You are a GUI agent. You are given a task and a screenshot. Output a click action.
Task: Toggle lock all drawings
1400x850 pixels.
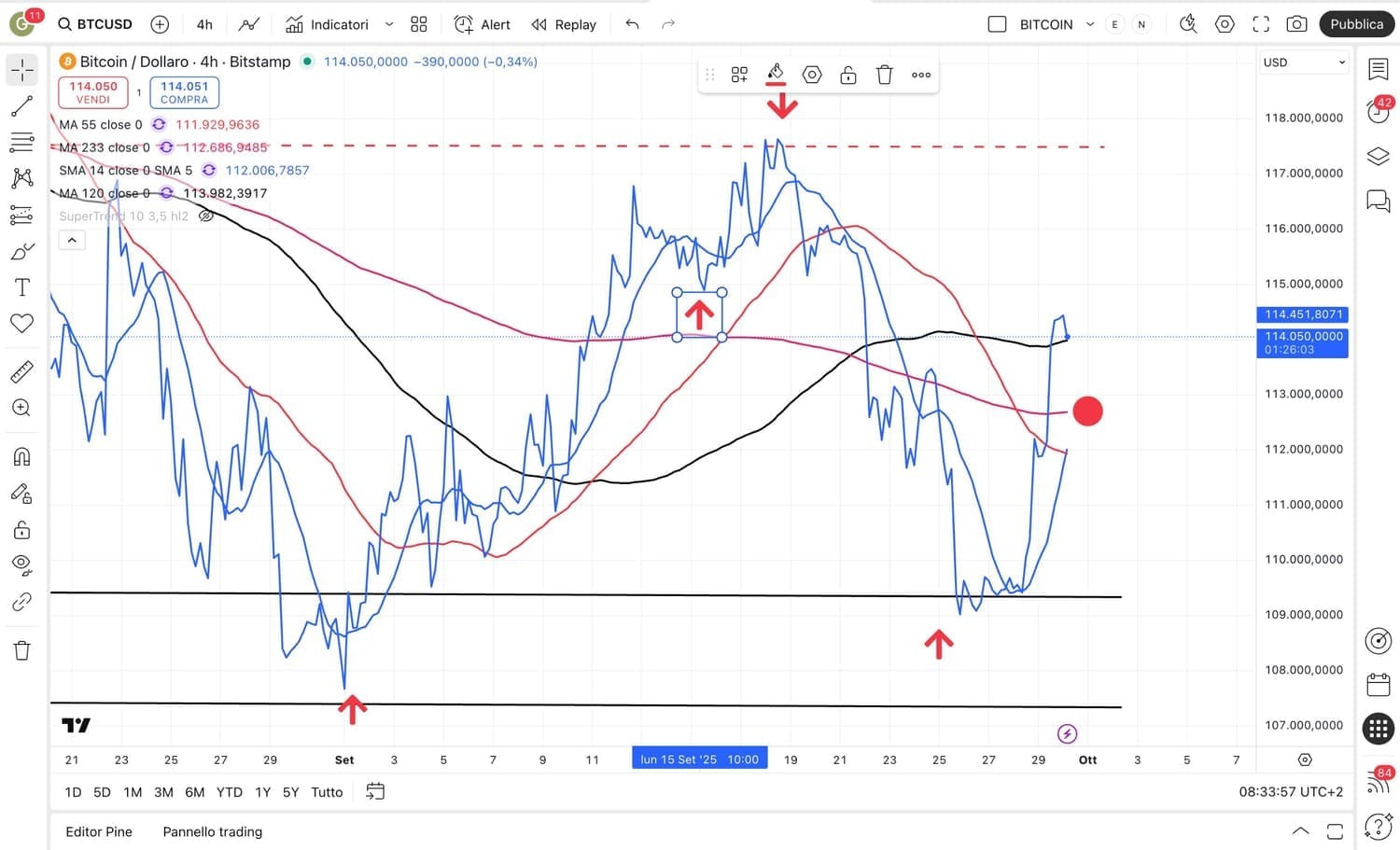22,530
